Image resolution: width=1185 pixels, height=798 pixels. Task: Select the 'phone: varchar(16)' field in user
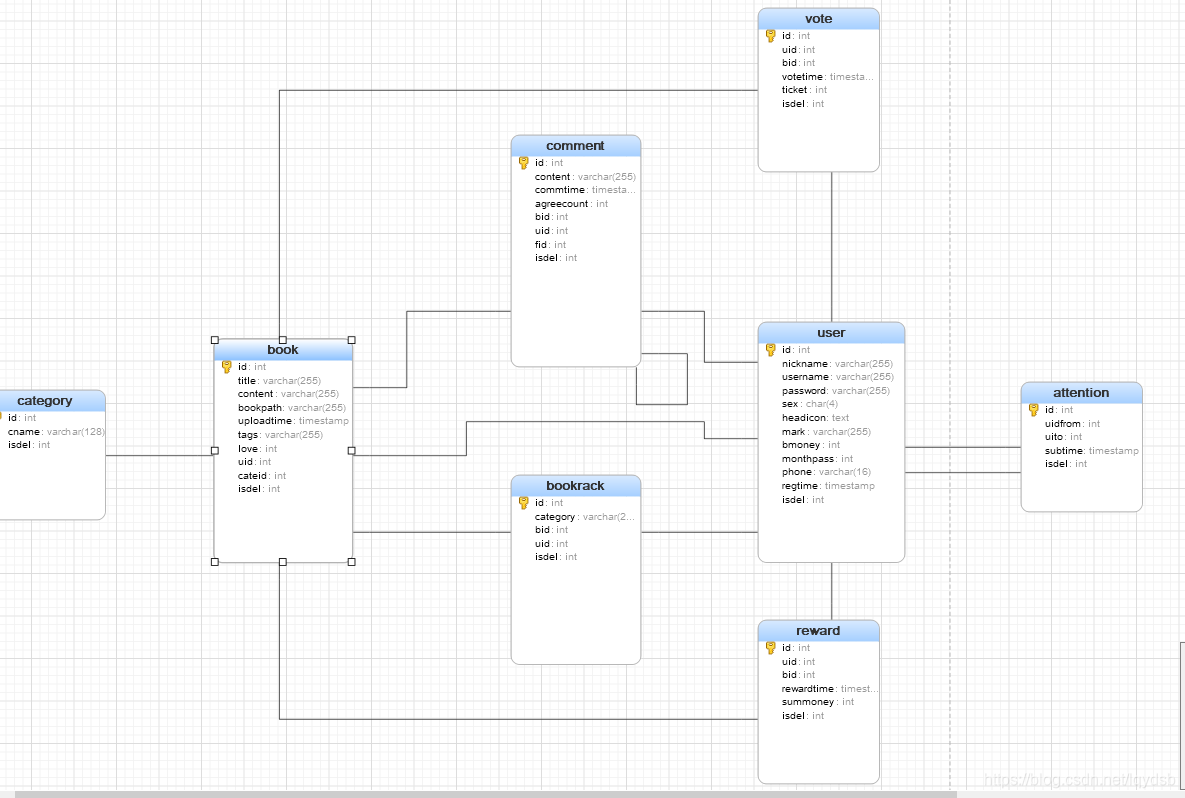826,472
